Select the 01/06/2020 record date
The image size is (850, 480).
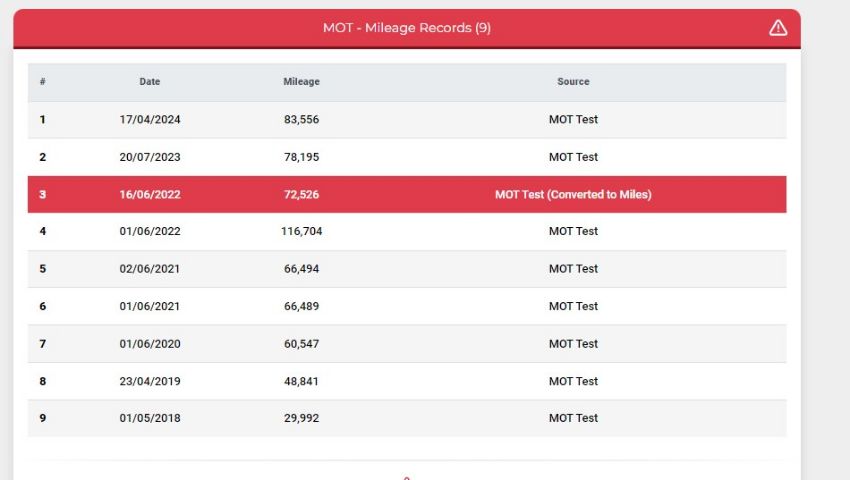tap(150, 344)
